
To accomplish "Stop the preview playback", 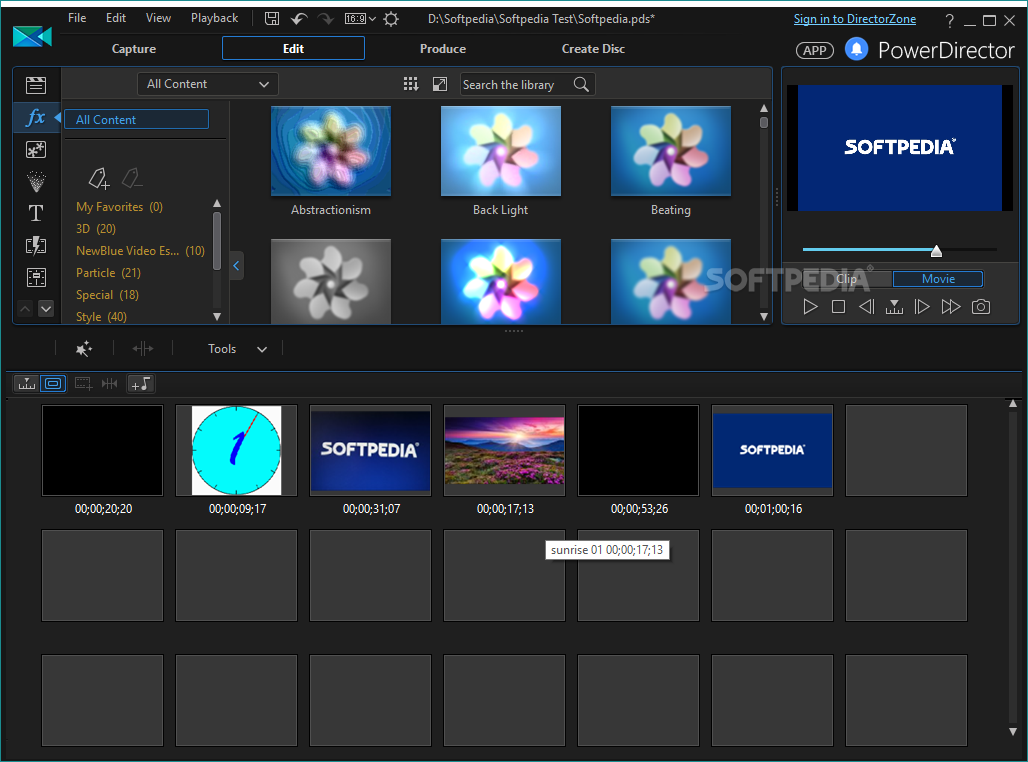I will [838, 307].
